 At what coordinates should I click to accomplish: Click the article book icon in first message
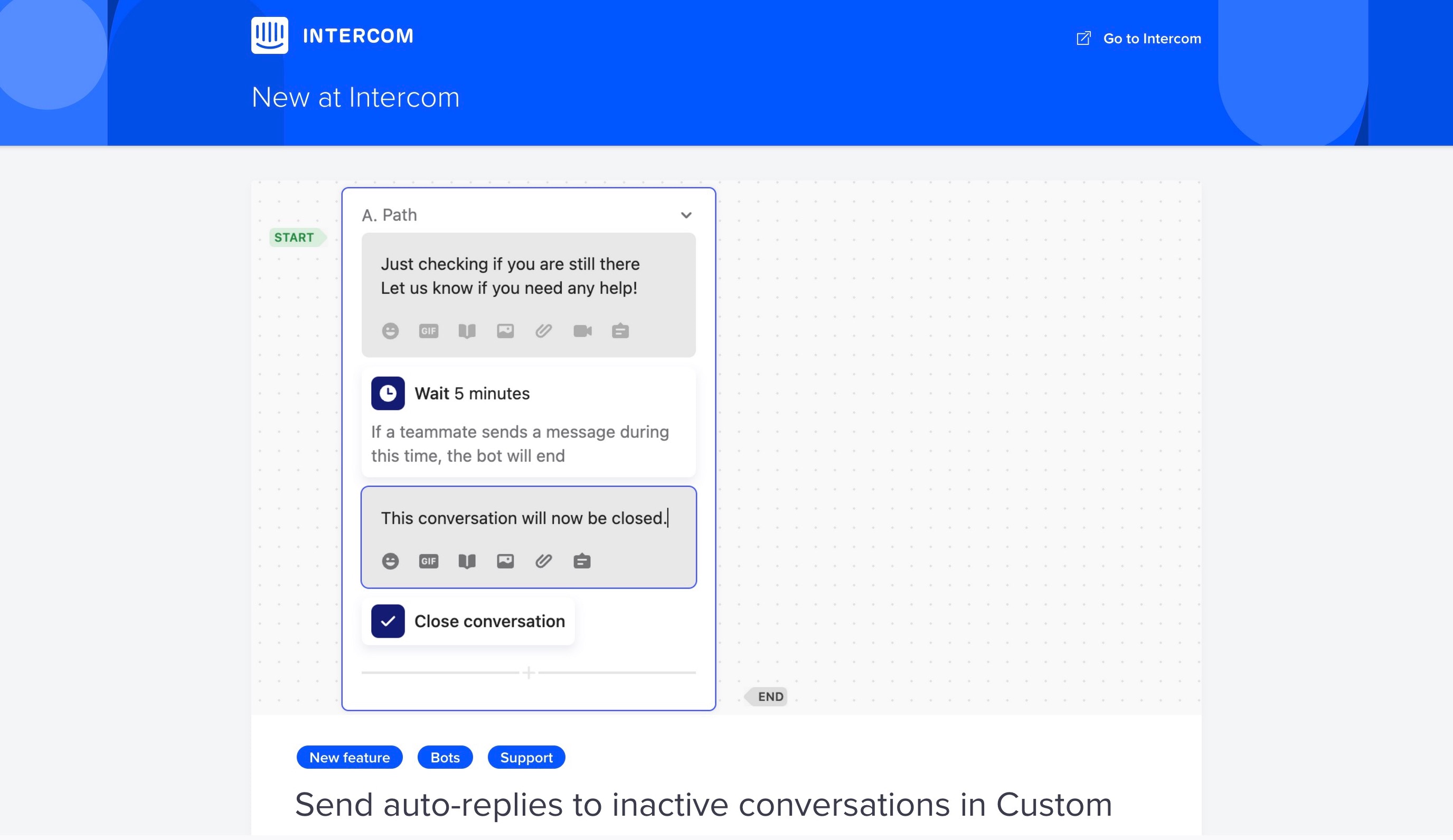[466, 331]
